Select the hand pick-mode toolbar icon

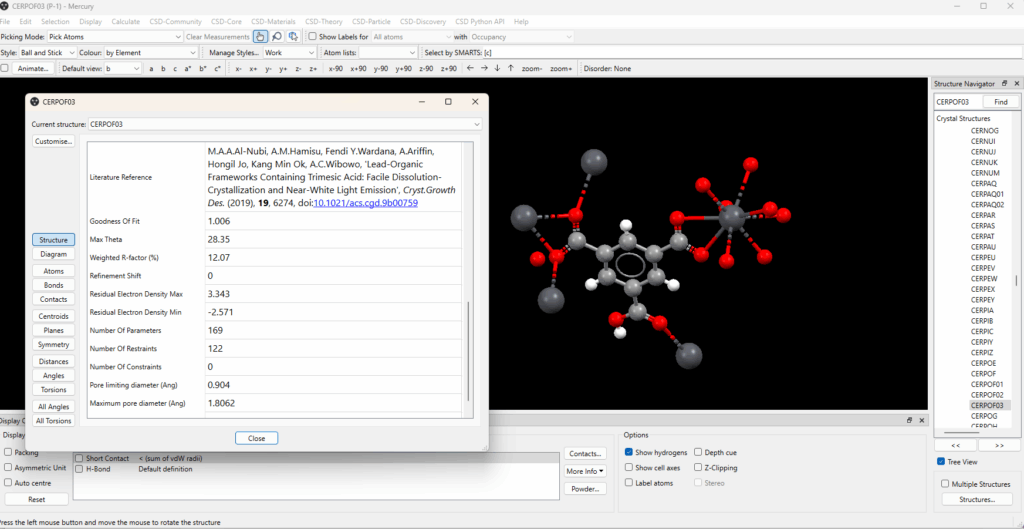tap(261, 36)
